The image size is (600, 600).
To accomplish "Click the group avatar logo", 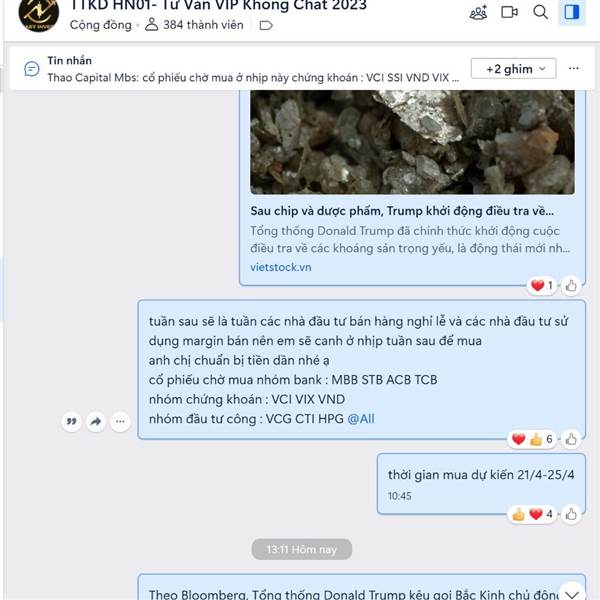I will coord(39,15).
